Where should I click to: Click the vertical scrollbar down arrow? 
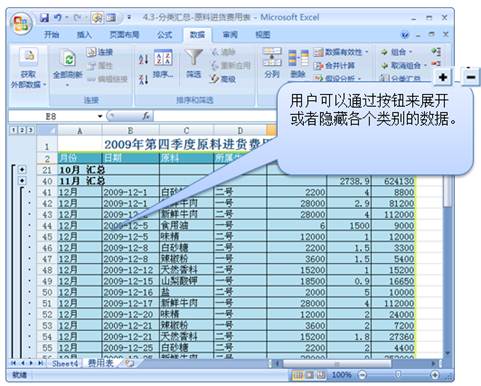[447, 353]
